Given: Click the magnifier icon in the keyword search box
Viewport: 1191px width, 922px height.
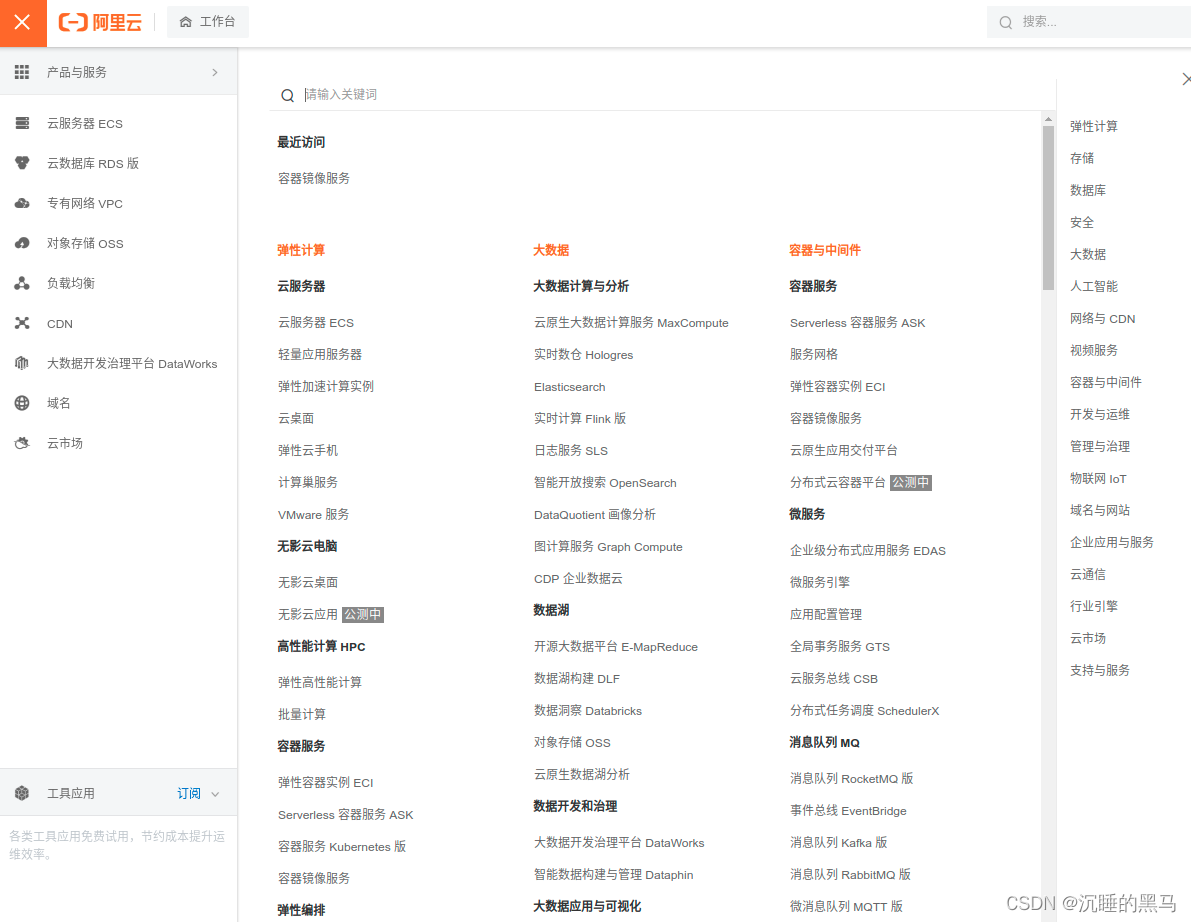Looking at the screenshot, I should click(287, 95).
